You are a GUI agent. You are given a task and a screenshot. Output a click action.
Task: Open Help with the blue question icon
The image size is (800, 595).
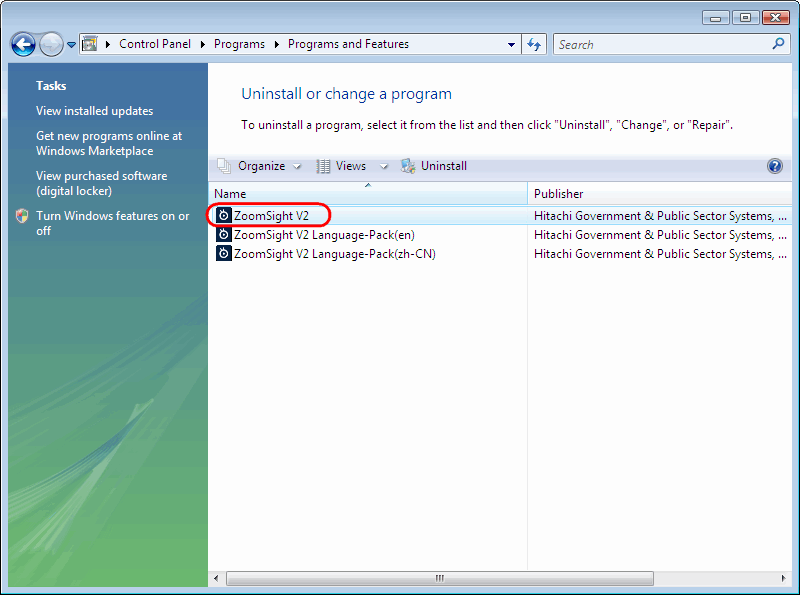[x=774, y=166]
